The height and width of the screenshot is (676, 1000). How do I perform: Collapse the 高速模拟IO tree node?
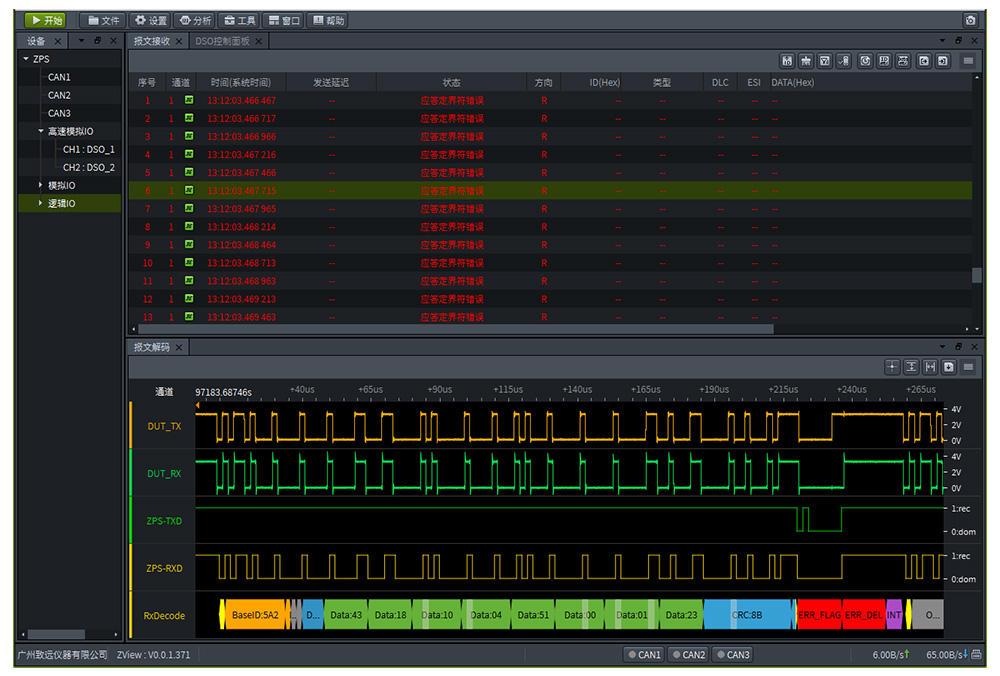click(x=41, y=131)
